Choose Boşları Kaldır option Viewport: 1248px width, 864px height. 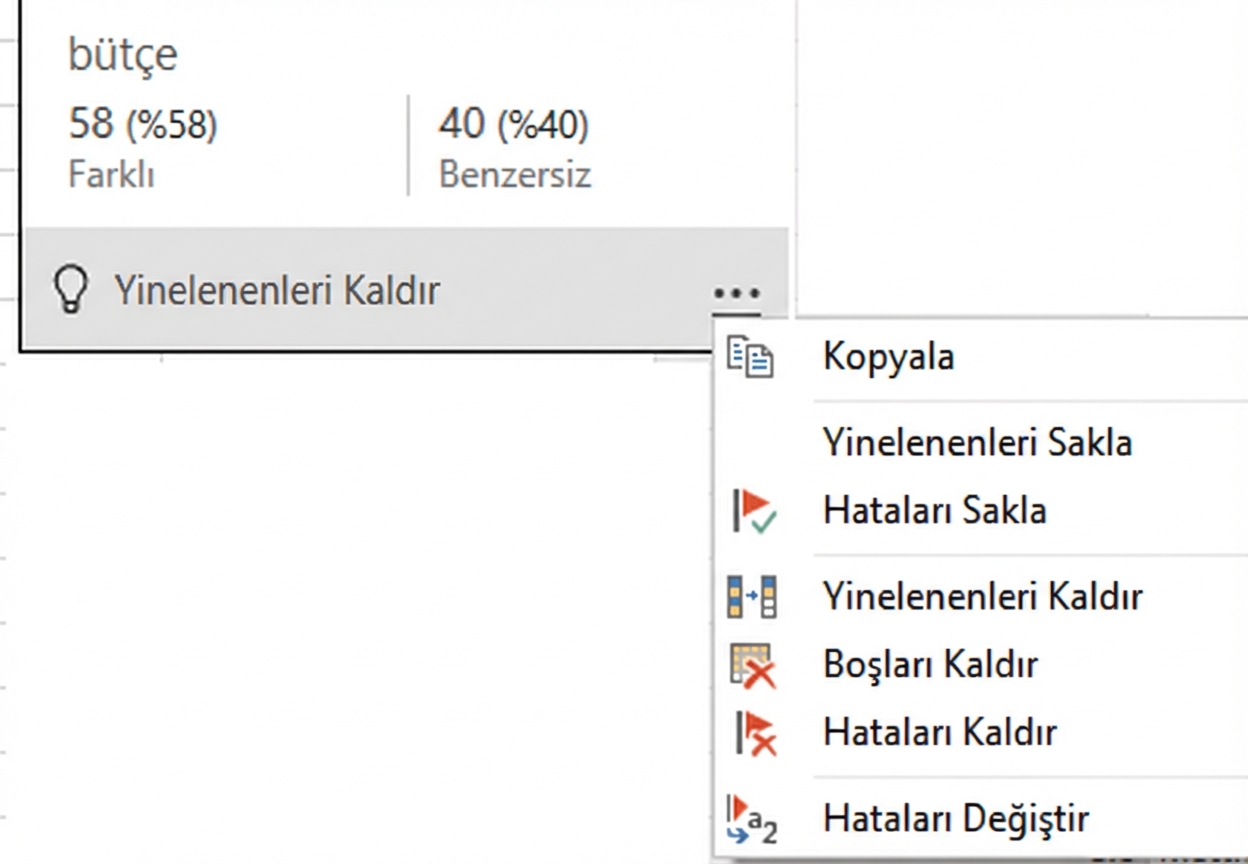point(930,664)
